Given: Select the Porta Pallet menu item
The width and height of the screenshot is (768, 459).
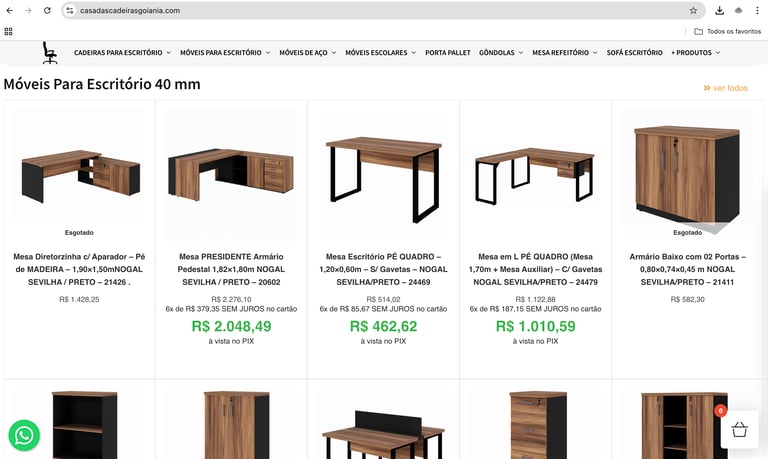Looking at the screenshot, I should tap(448, 52).
